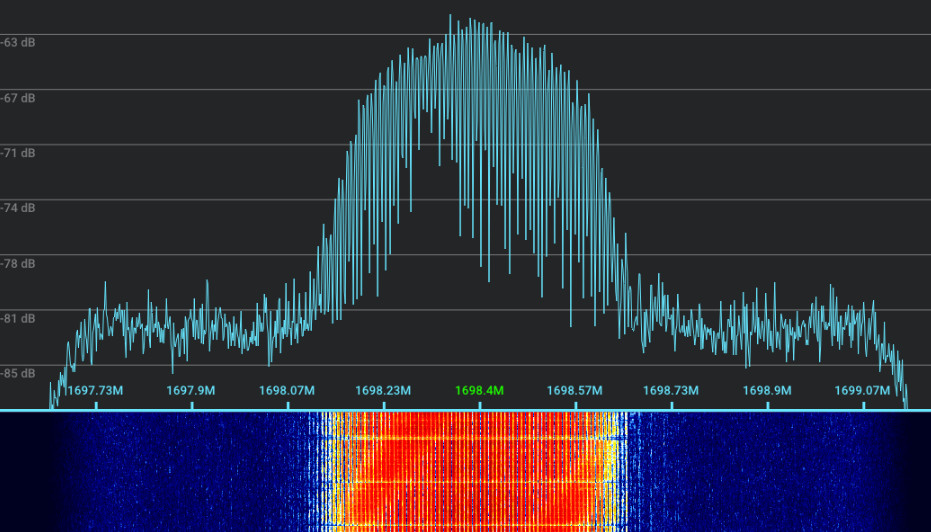Screen dimensions: 931x532
Task: Click the red signal band in waterfall
Action: click(x=470, y=470)
